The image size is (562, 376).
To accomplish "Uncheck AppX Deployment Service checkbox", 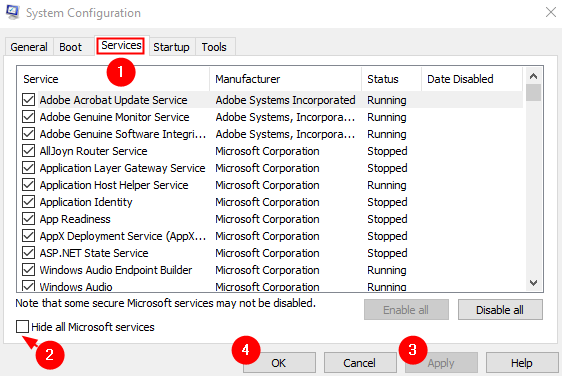I will point(28,236).
